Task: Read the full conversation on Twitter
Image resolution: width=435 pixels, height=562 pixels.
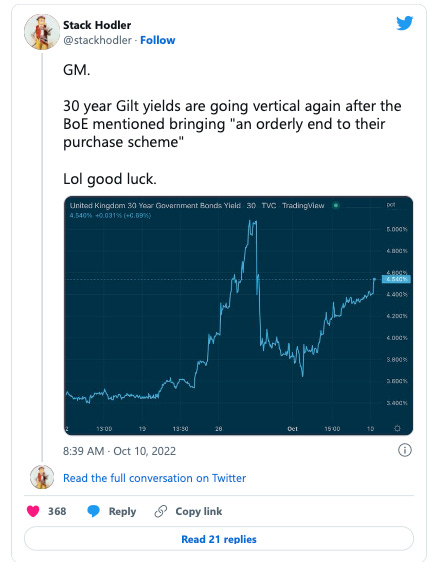Action: tap(154, 478)
